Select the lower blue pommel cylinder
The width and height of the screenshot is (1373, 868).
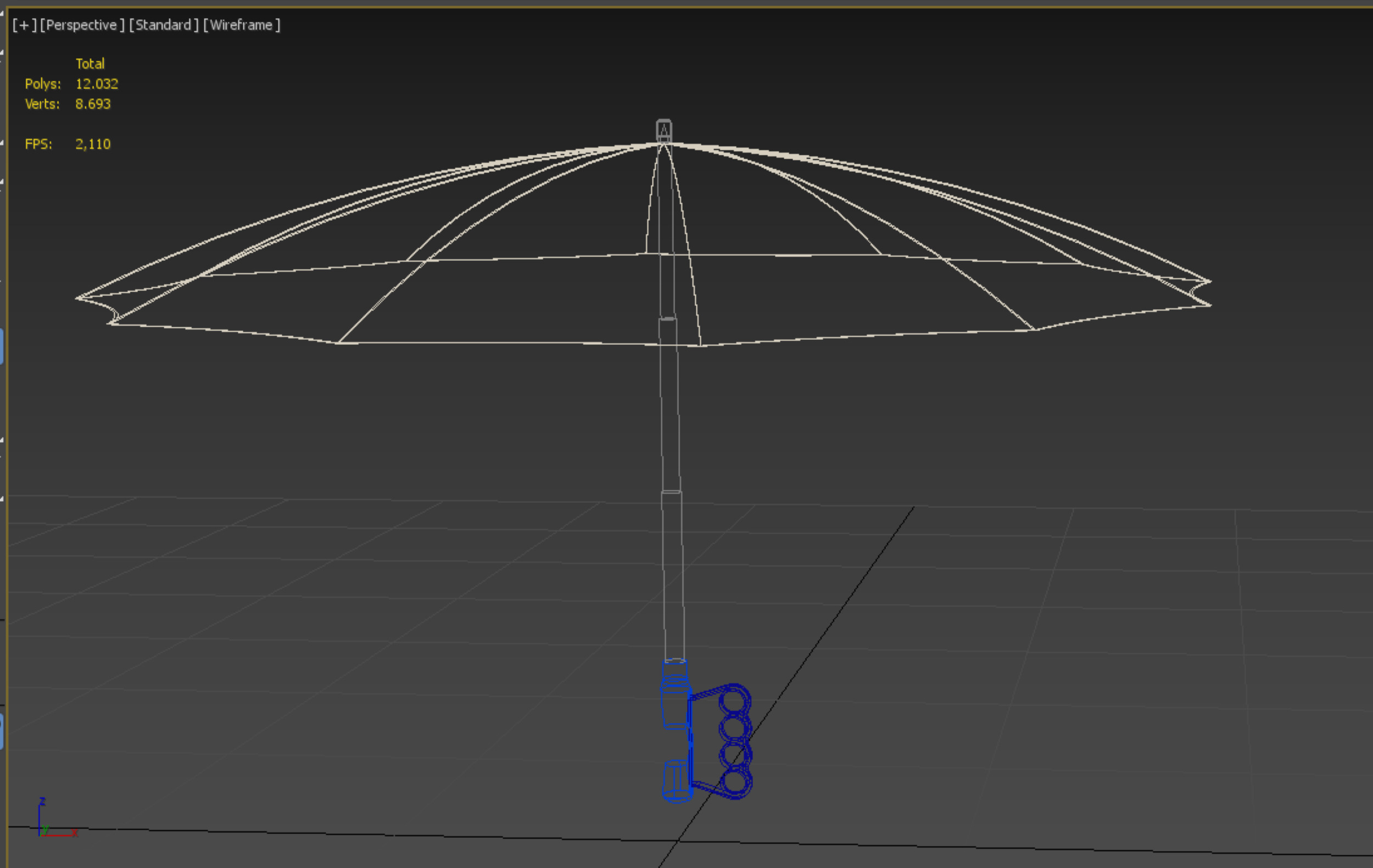[x=676, y=781]
